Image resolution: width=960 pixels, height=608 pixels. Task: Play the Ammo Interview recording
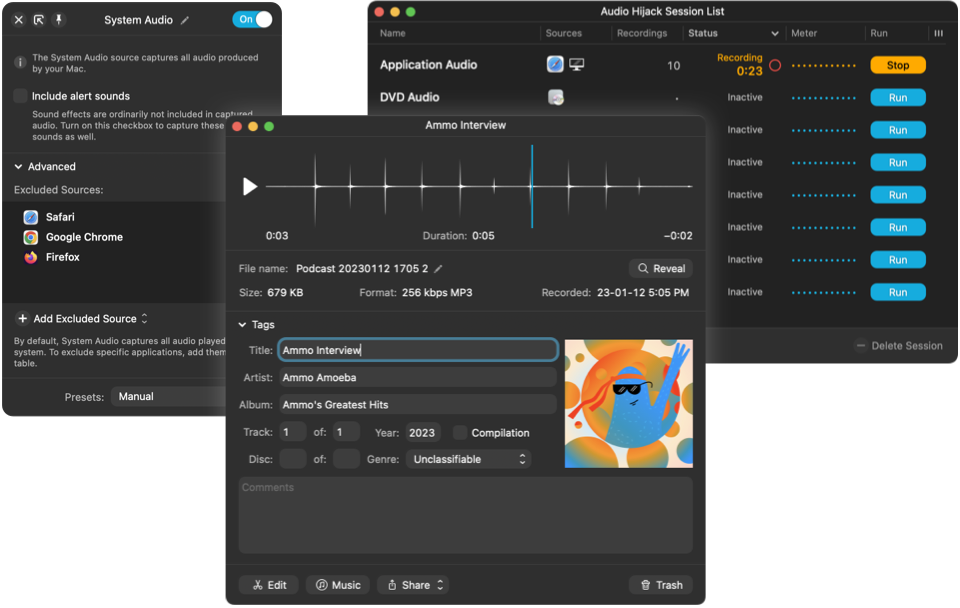point(249,186)
